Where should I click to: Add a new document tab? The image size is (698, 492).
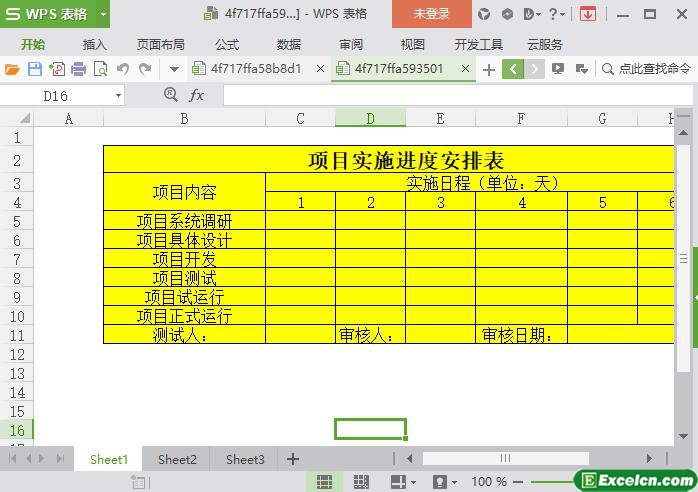(x=489, y=70)
